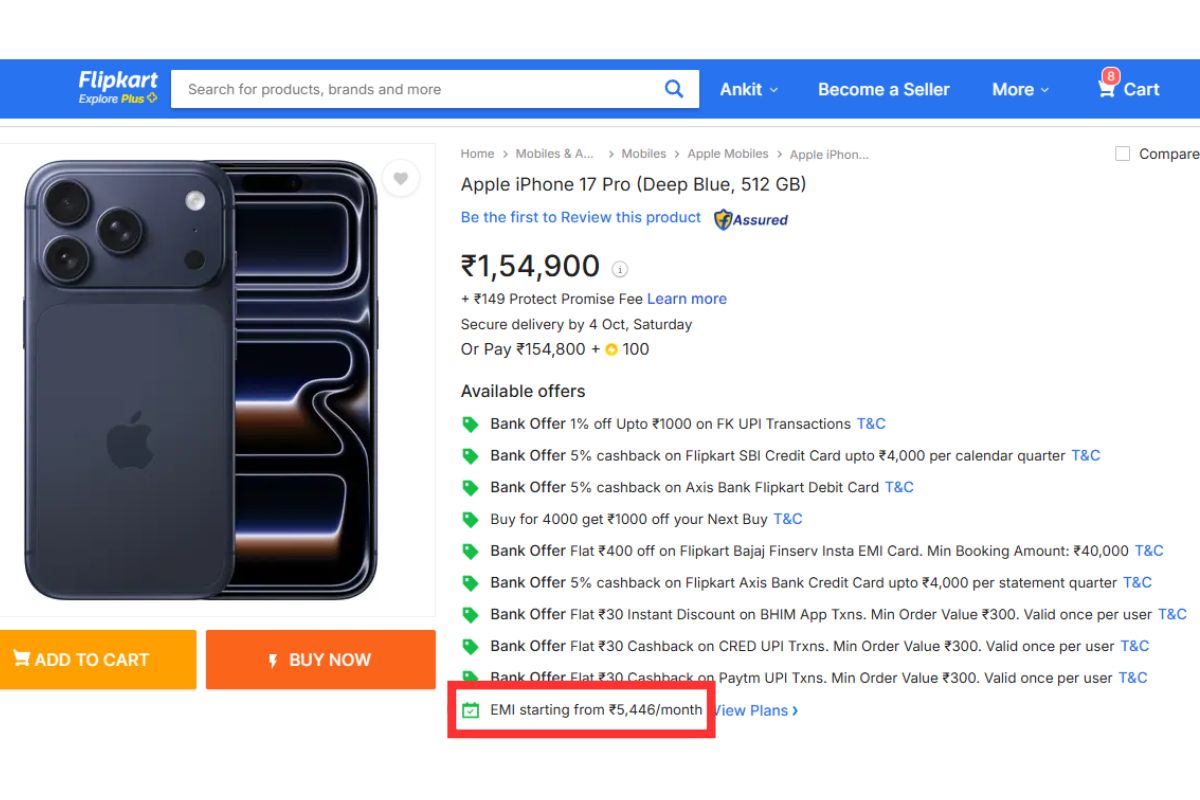Click the EMI calendar-check icon
Image resolution: width=1200 pixels, height=800 pixels.
pos(472,710)
